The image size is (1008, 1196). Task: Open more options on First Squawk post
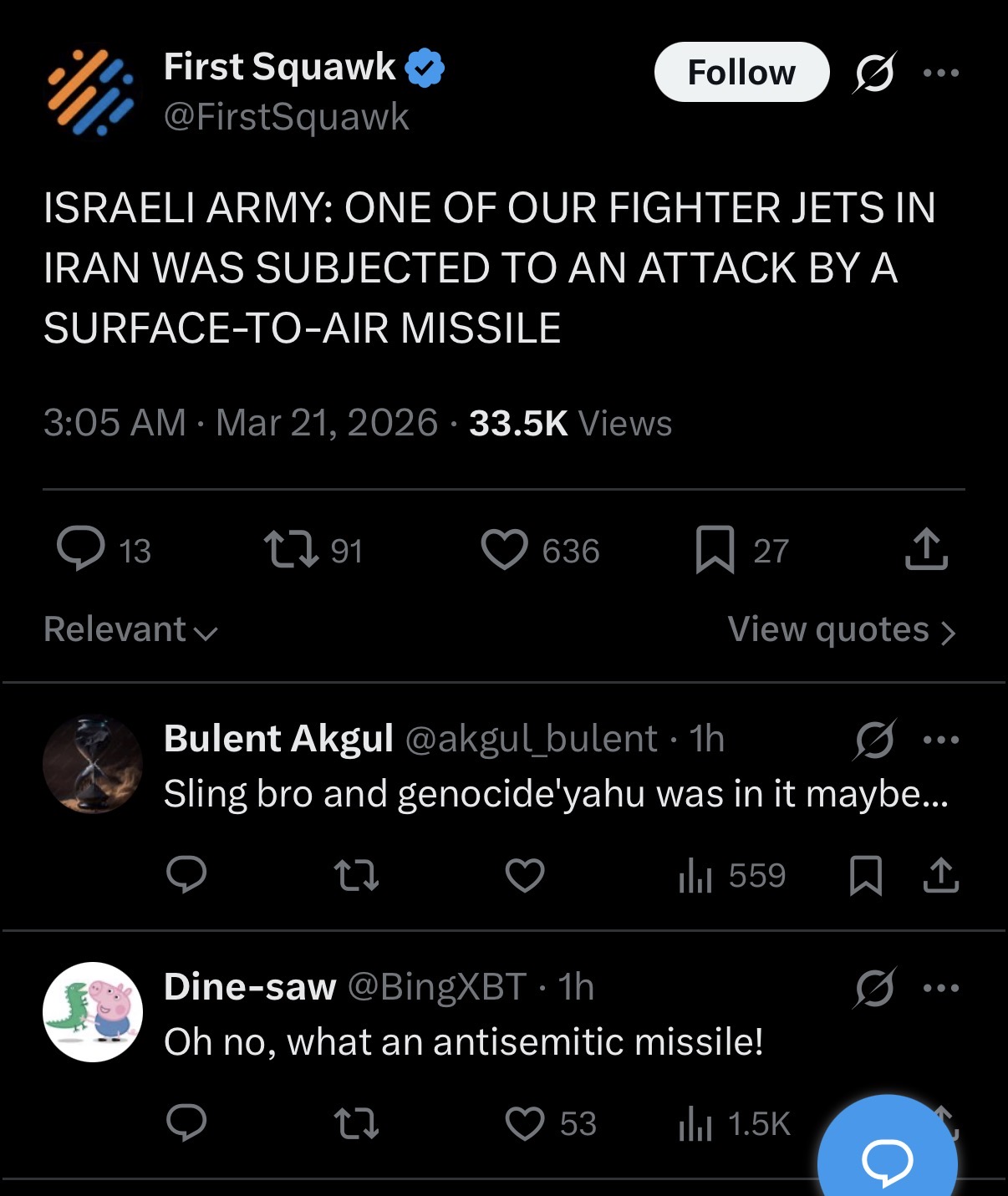pyautogui.click(x=941, y=73)
